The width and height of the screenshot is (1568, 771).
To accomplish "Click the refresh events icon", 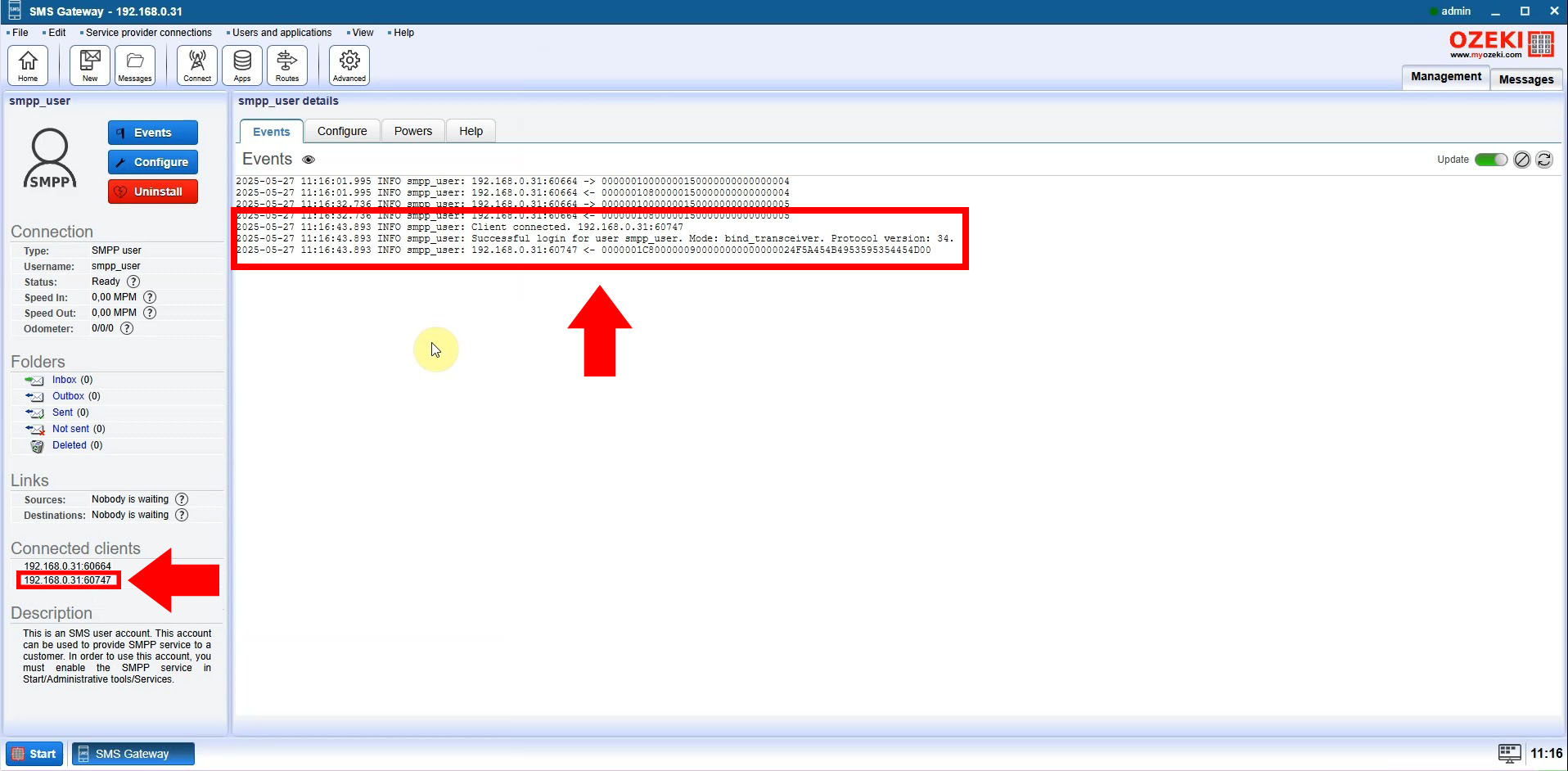I will (x=1544, y=160).
